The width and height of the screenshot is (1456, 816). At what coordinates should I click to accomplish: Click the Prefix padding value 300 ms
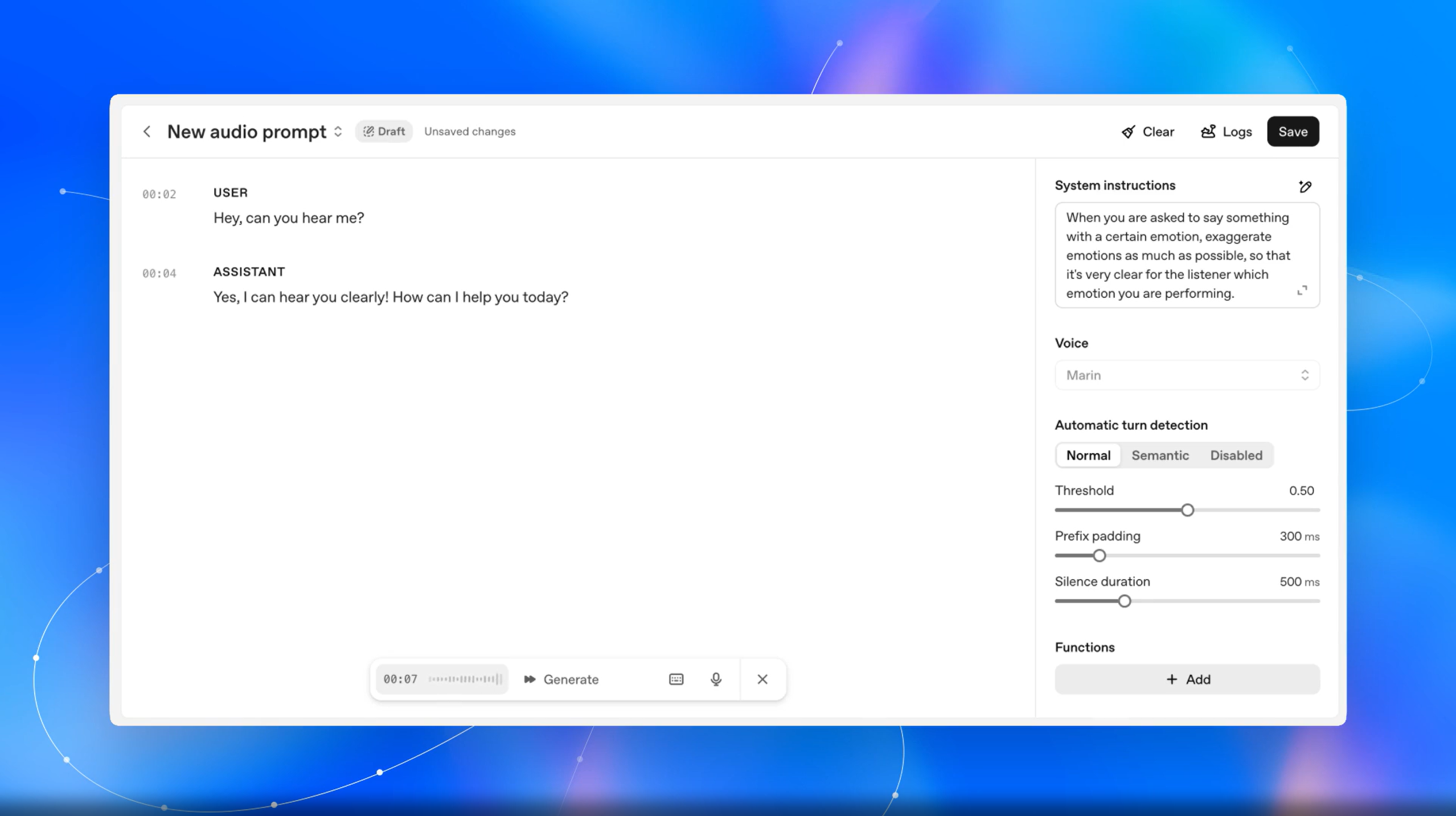tap(1299, 536)
